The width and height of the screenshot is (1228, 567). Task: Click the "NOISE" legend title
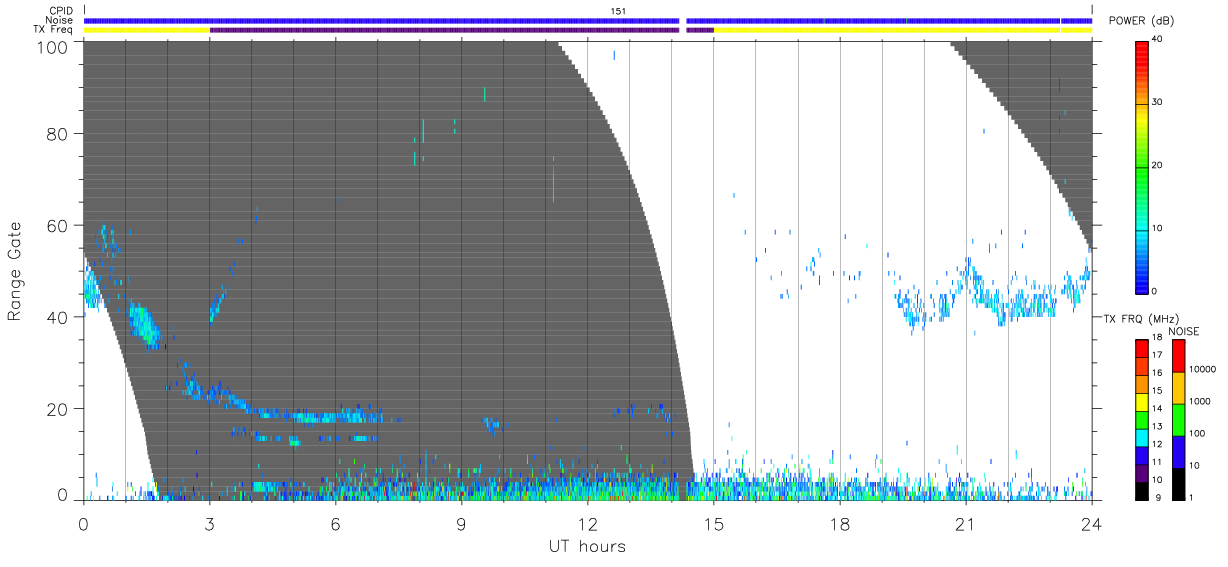(1186, 331)
